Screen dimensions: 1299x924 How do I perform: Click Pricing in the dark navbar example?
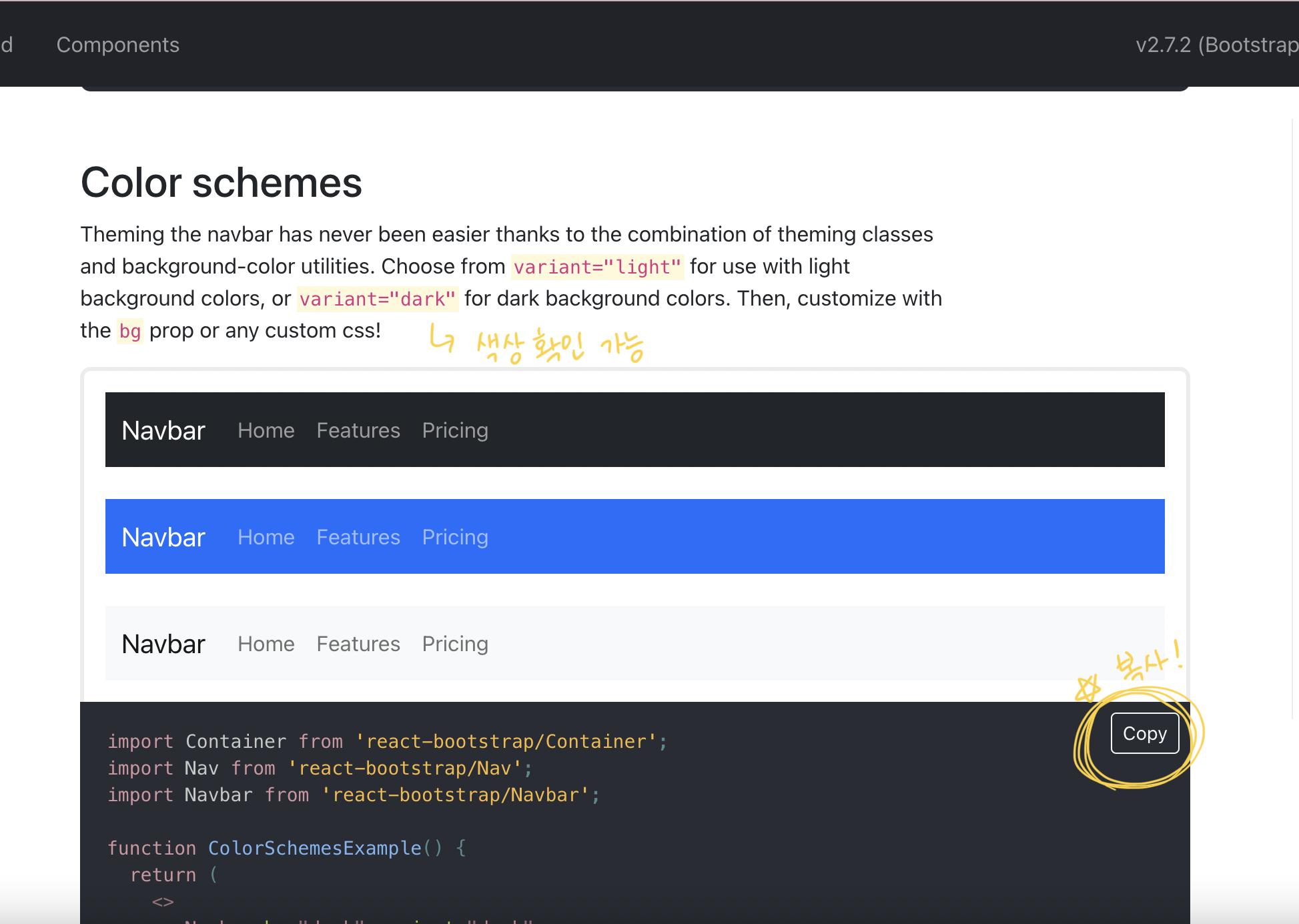(x=454, y=430)
